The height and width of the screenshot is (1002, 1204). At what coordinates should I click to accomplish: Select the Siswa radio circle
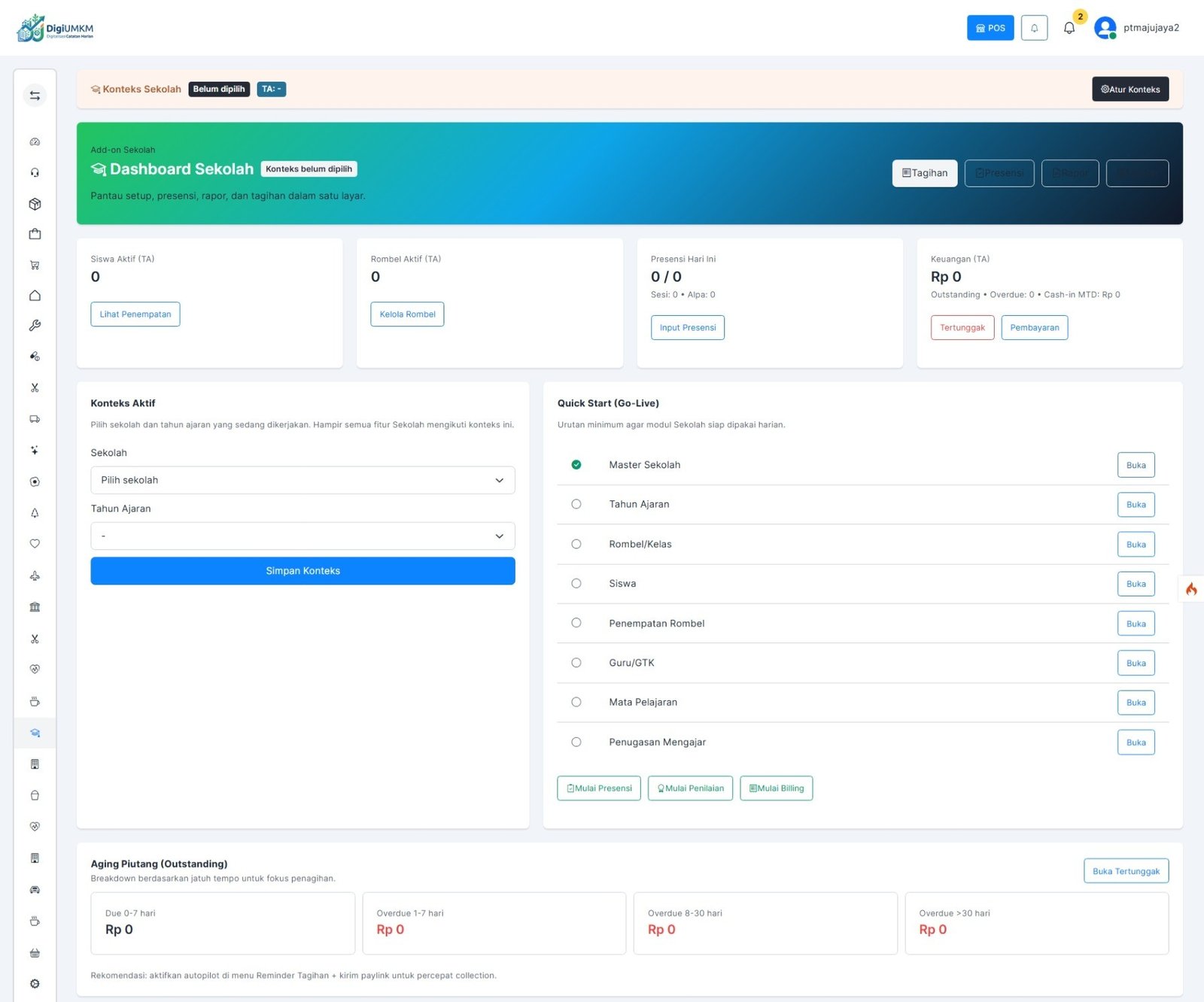tap(576, 583)
